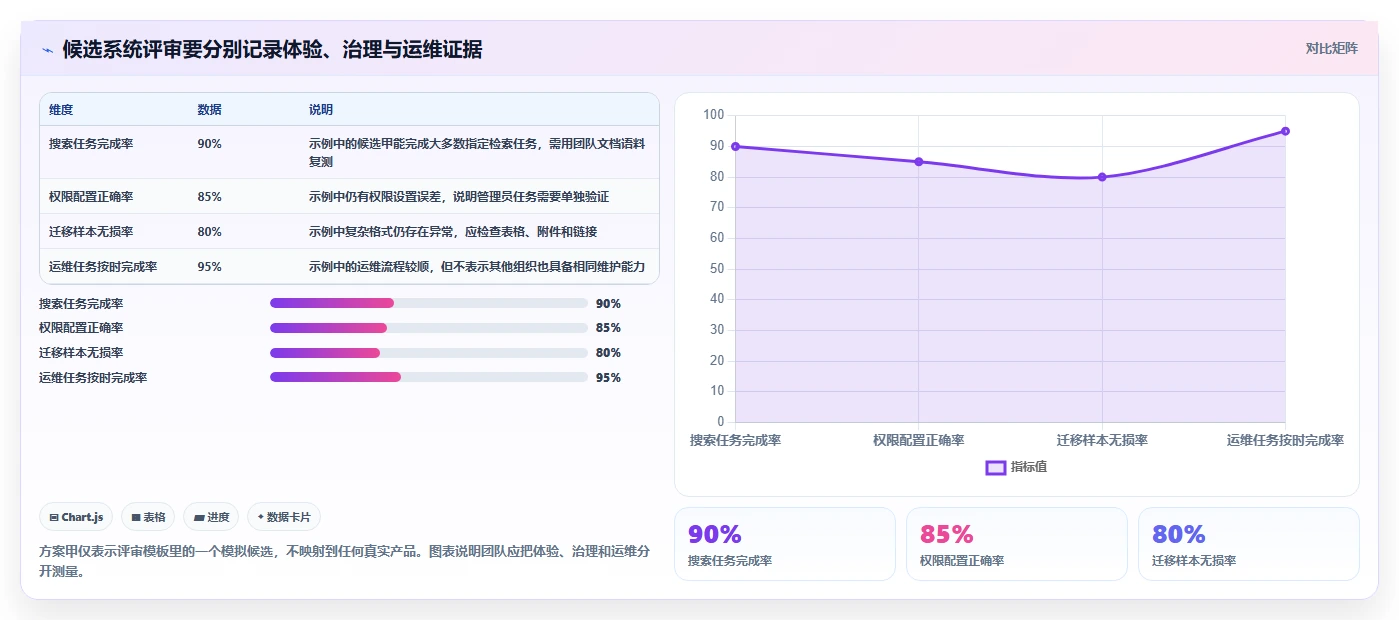This screenshot has width=1399, height=620.
Task: Click the 95% label beside progress bar
Action: 608,377
